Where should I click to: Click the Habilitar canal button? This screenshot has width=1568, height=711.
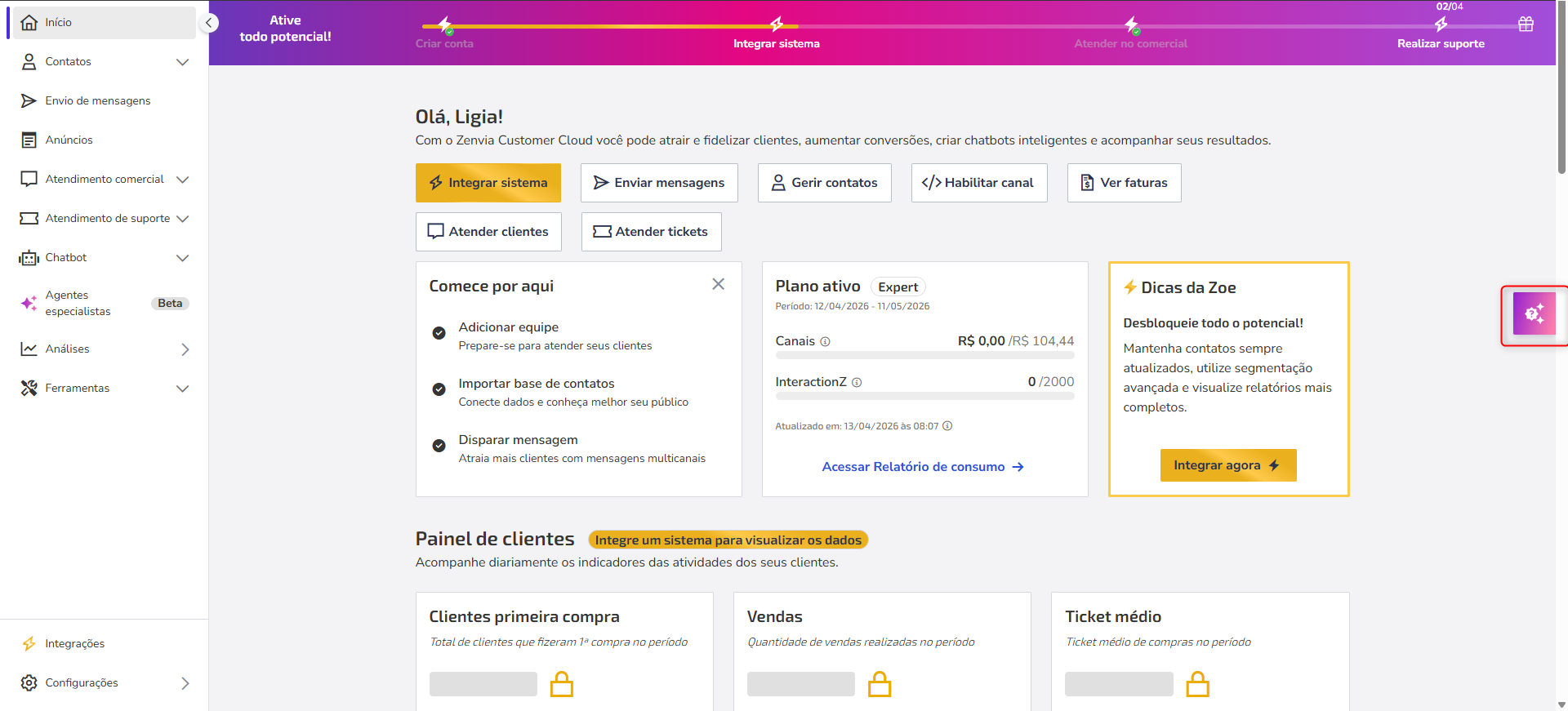point(979,183)
